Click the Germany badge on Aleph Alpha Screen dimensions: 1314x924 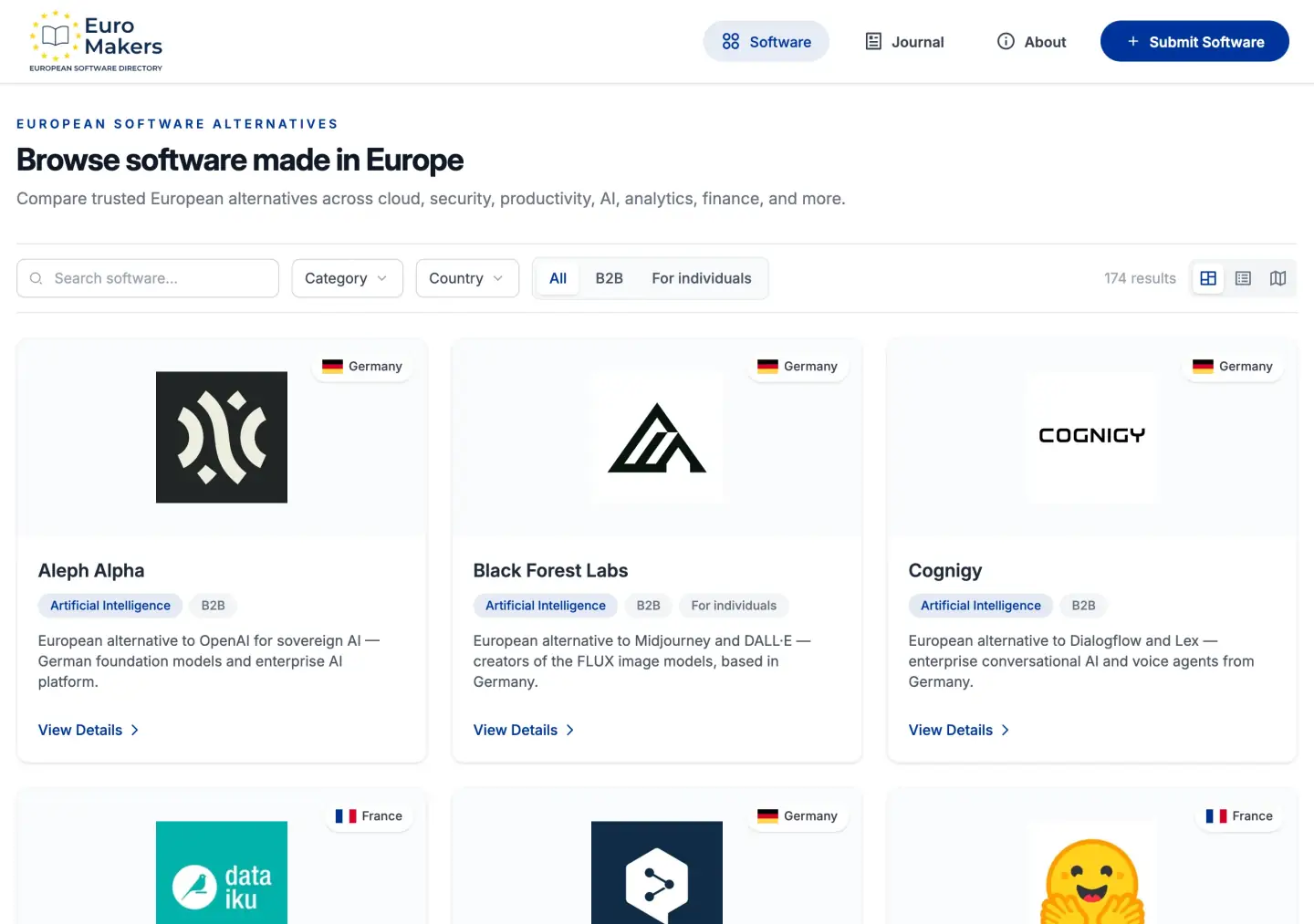362,367
